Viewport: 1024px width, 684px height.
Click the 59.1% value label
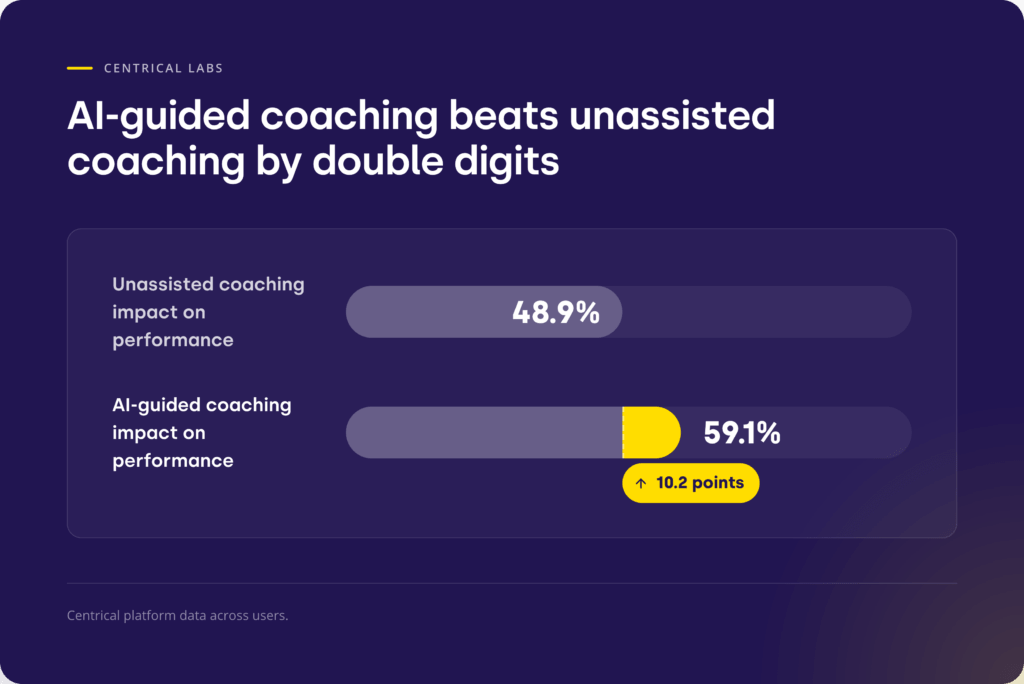[x=742, y=432]
